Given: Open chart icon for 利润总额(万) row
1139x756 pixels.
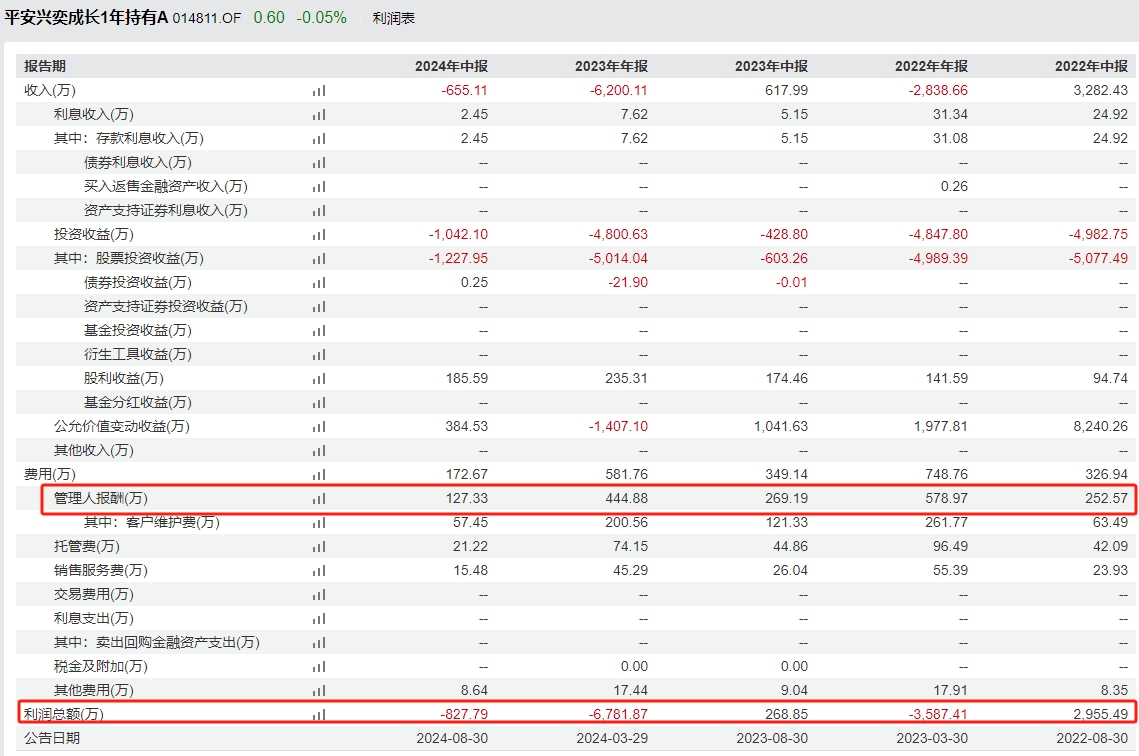Looking at the screenshot, I should [319, 714].
